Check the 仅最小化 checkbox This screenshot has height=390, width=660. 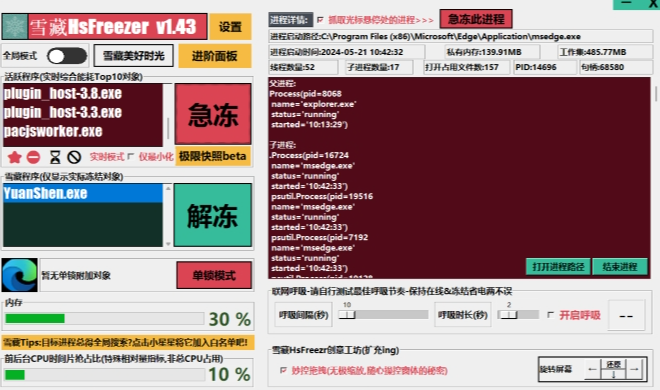[130, 157]
